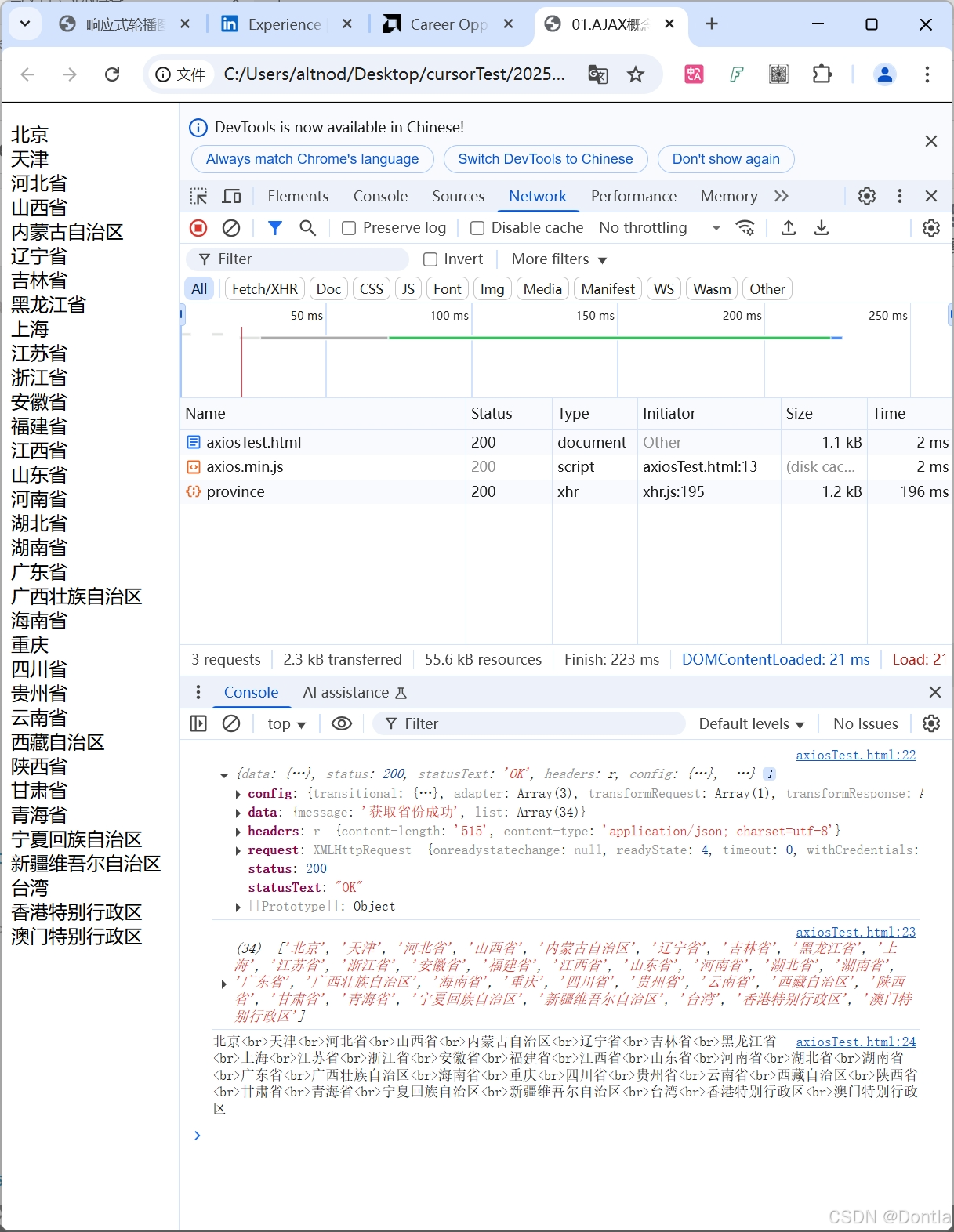
Task: Open a new browser tab
Action: click(712, 24)
